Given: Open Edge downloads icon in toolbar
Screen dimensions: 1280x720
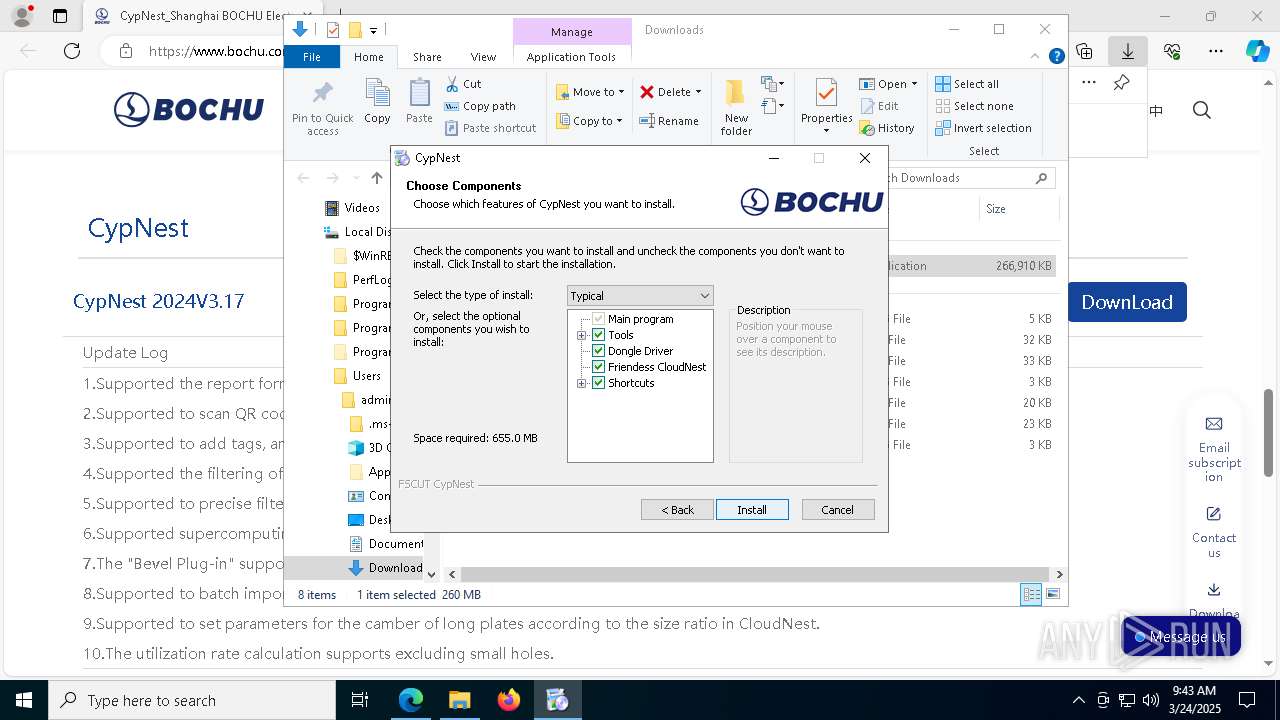Looking at the screenshot, I should click(x=1128, y=51).
